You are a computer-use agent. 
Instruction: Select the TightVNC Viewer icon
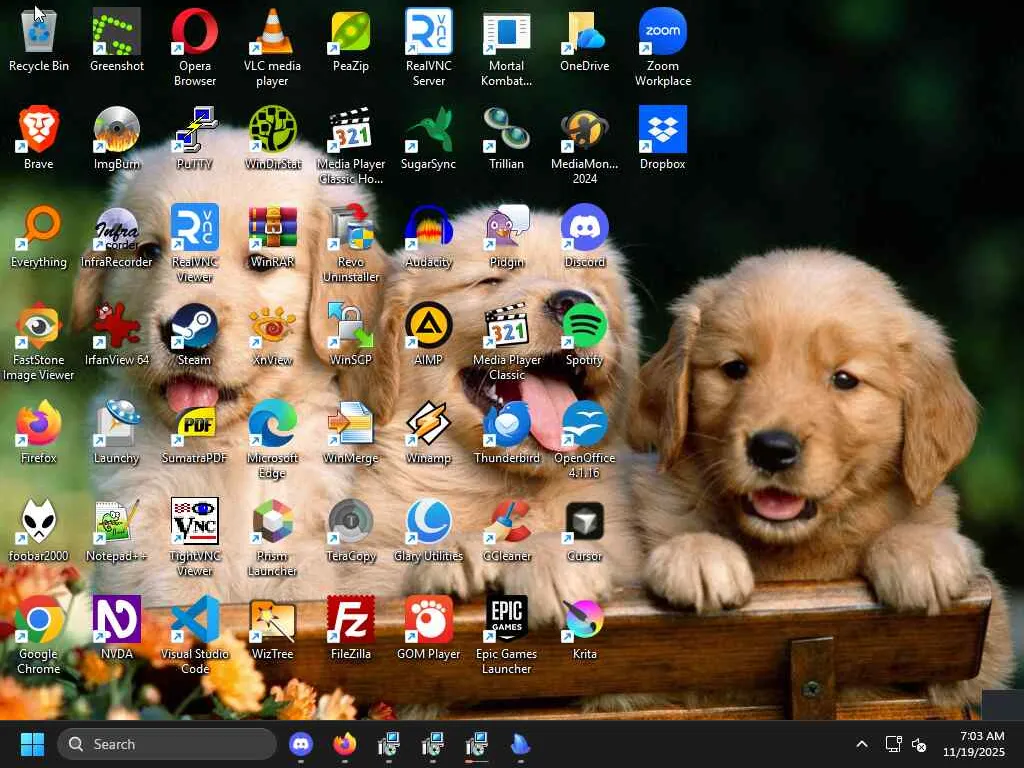click(195, 537)
